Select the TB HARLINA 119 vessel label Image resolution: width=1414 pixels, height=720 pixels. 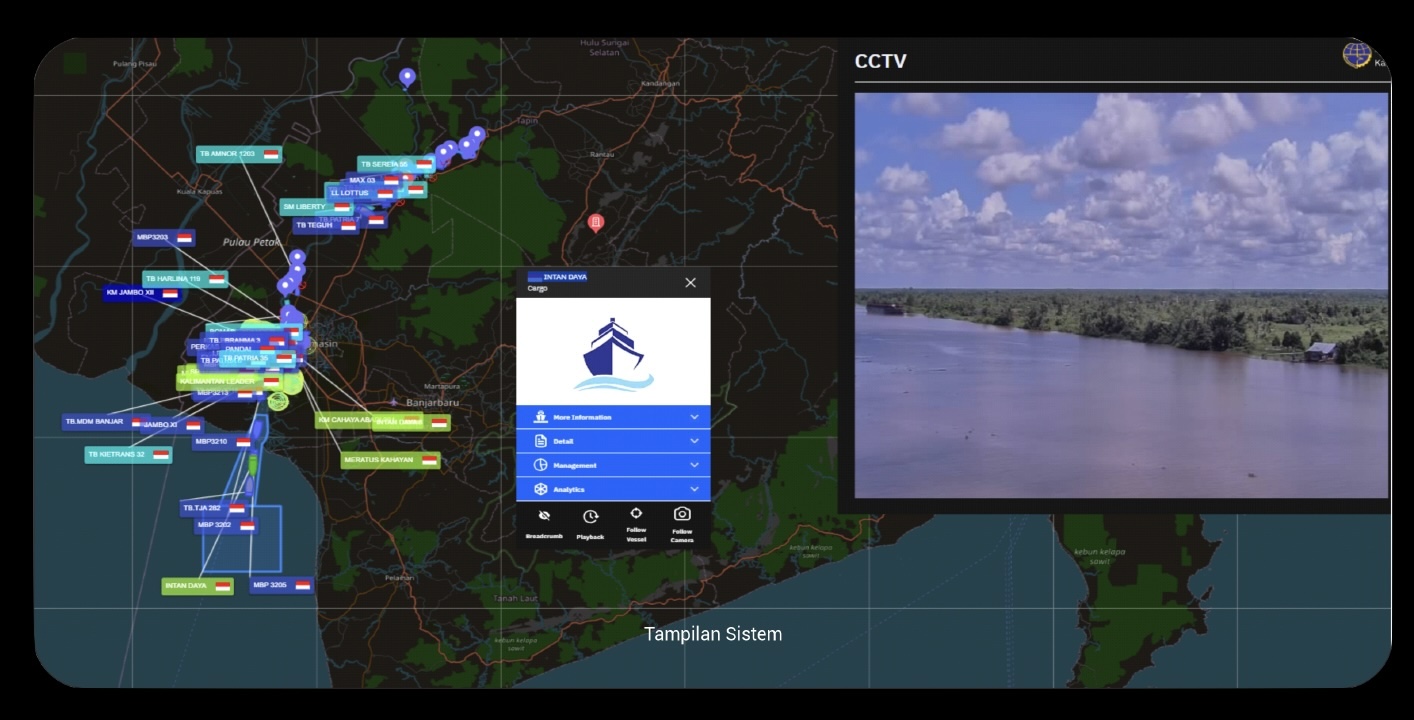coord(185,279)
